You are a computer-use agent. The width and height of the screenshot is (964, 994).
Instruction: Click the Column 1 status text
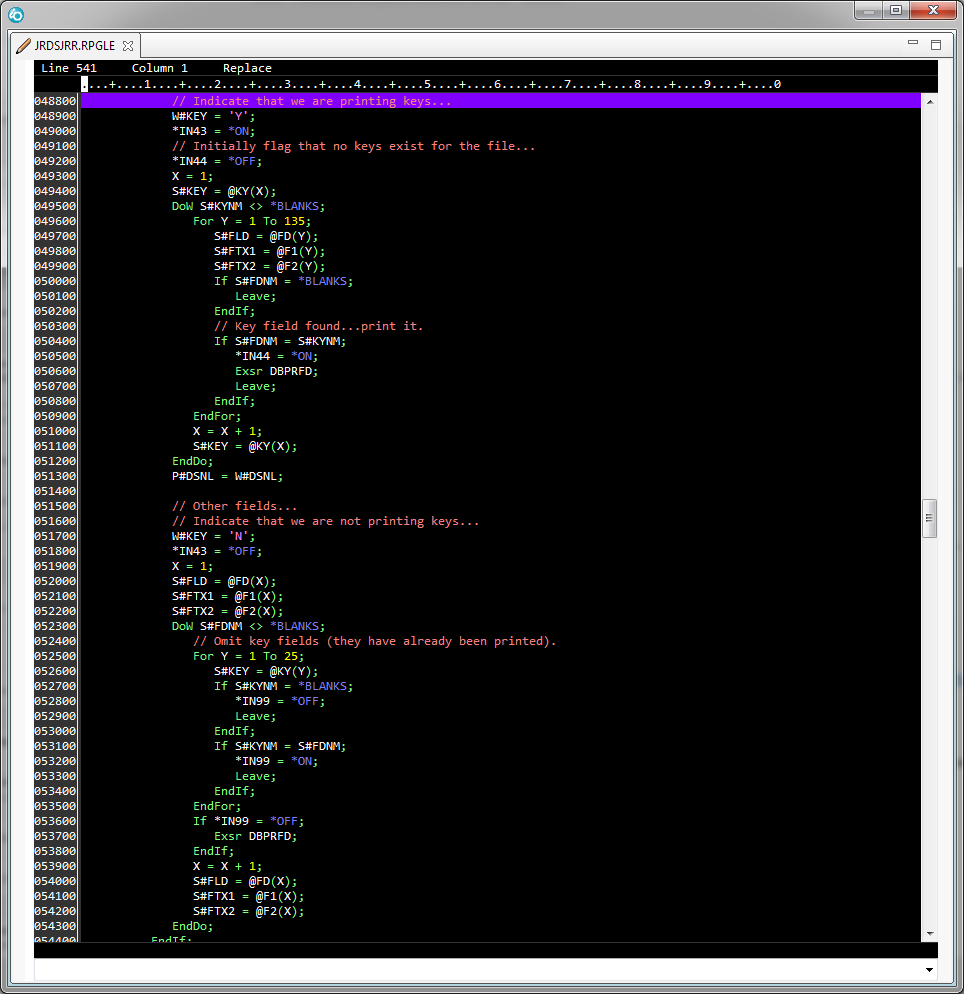pos(159,68)
